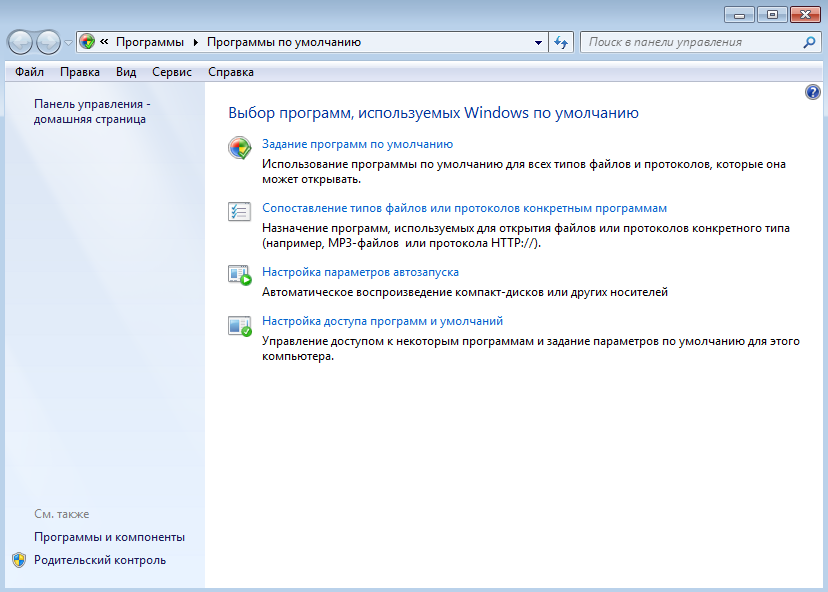Image resolution: width=828 pixels, height=592 pixels.
Task: Click the shield icon beside 'Родительский контроль'
Action: pyautogui.click(x=19, y=560)
